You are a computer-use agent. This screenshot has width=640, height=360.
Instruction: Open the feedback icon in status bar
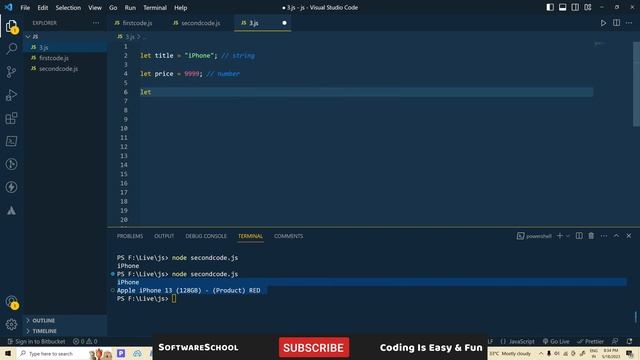(615, 341)
